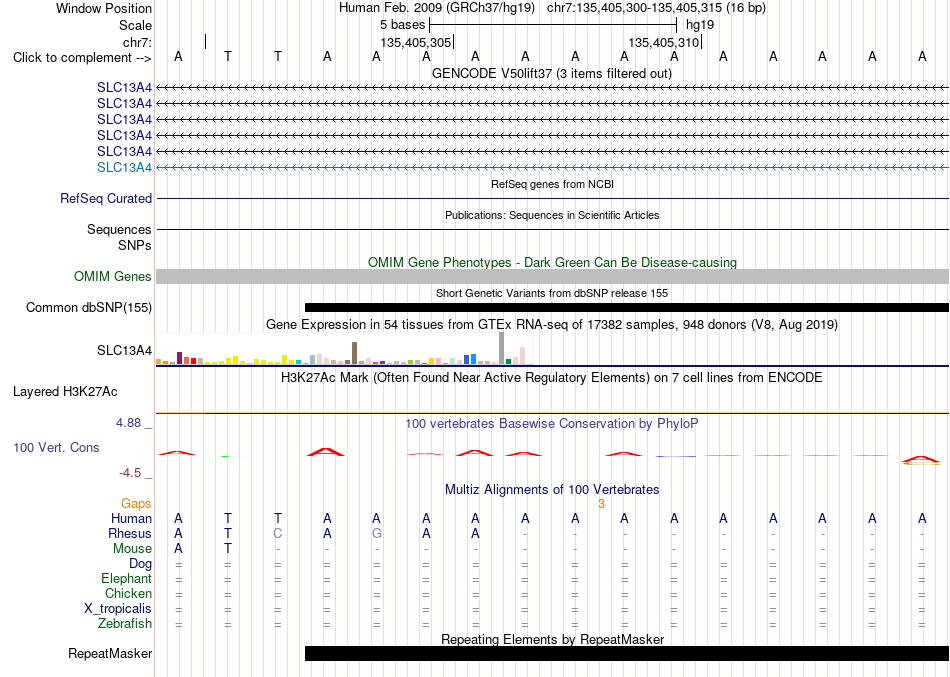This screenshot has width=950, height=677.
Task: Click the gray OMIM Genes item bar
Action: (552, 276)
